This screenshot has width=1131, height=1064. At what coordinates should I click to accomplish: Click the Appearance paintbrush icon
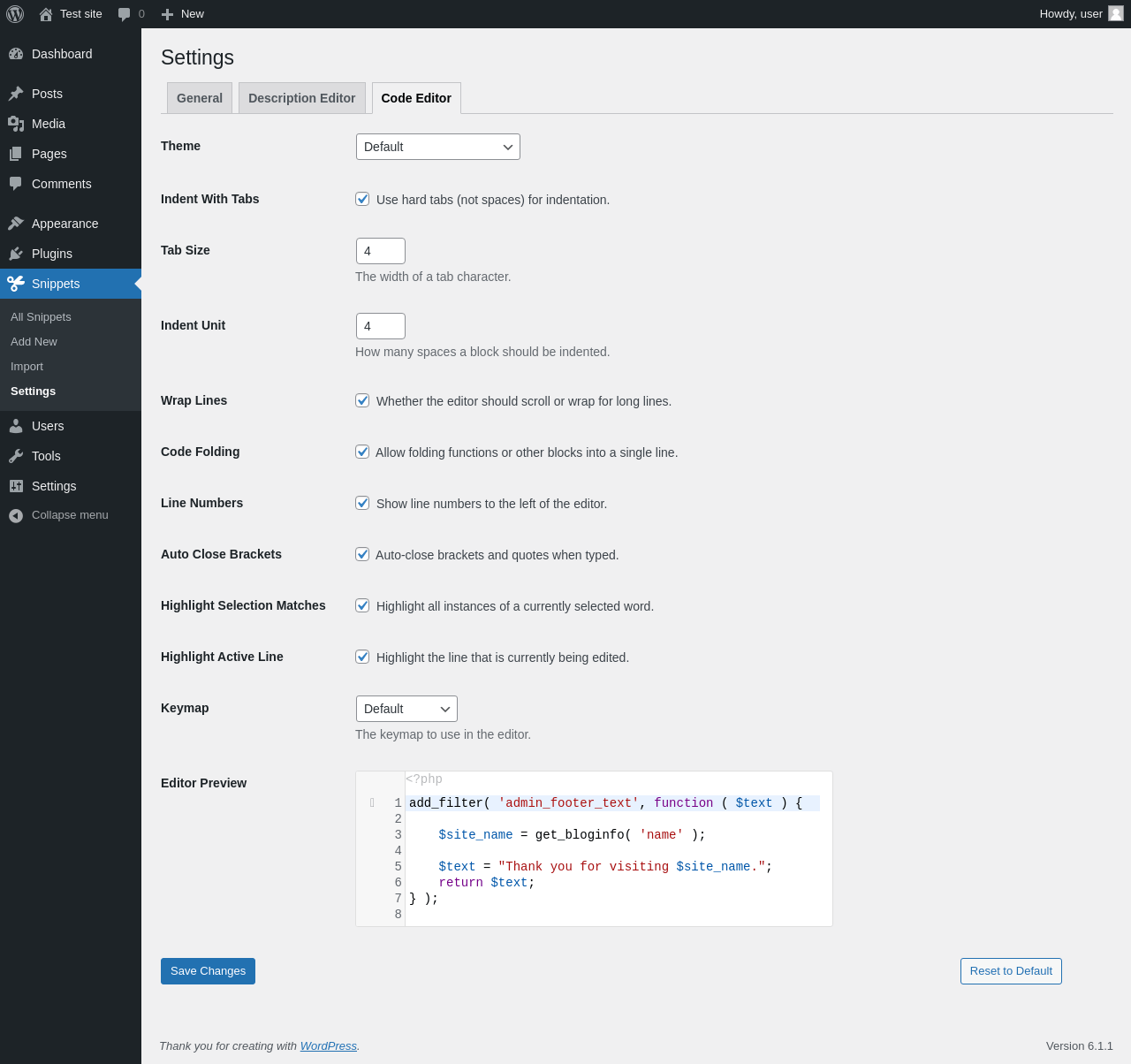[16, 224]
